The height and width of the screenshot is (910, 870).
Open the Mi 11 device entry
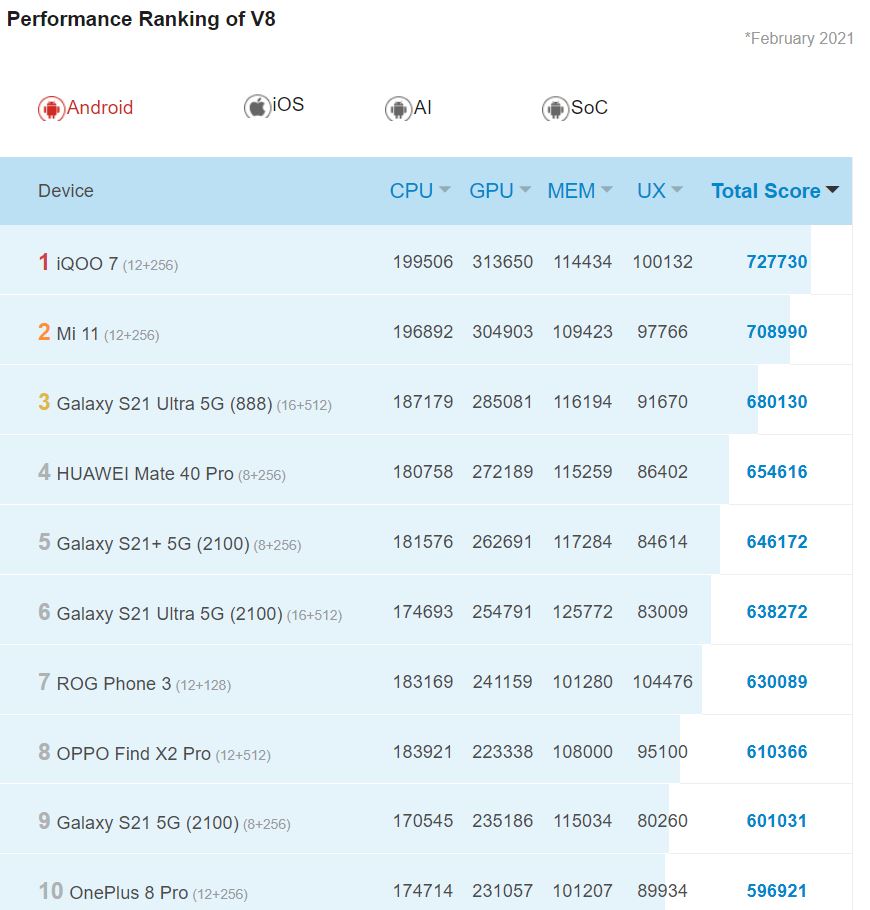pos(78,334)
